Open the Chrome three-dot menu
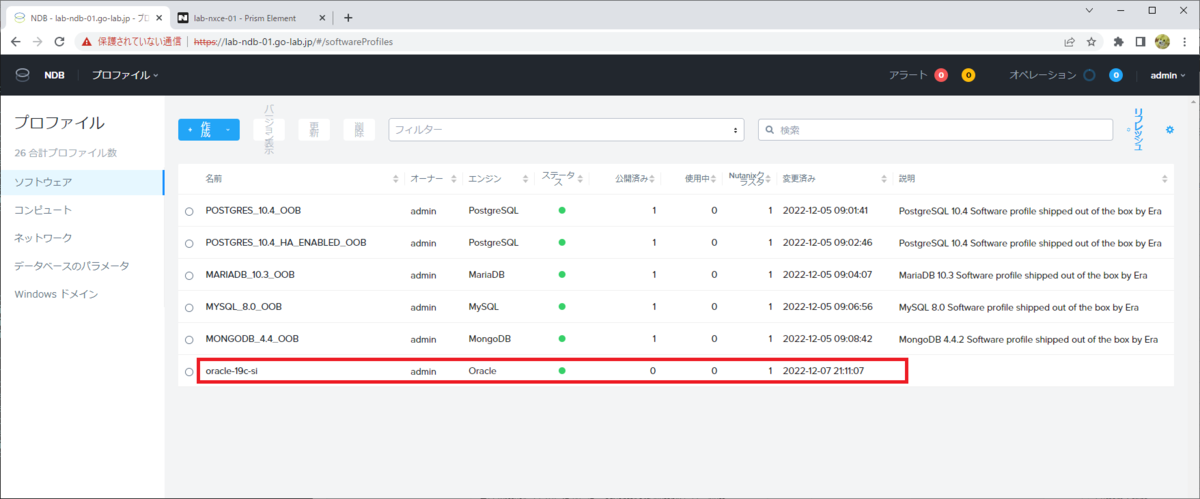This screenshot has width=1200, height=499. point(1184,42)
